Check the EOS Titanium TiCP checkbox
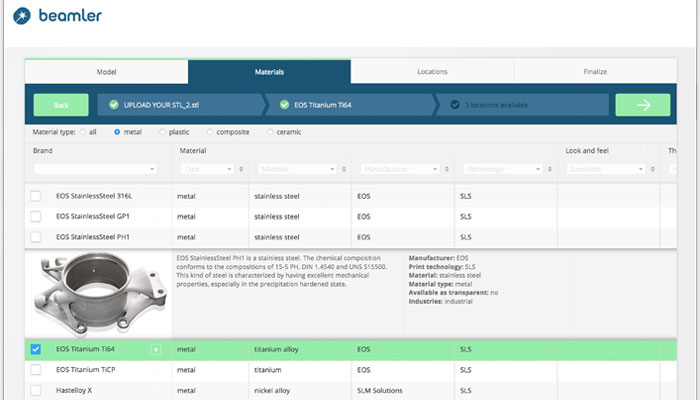 click(x=36, y=370)
